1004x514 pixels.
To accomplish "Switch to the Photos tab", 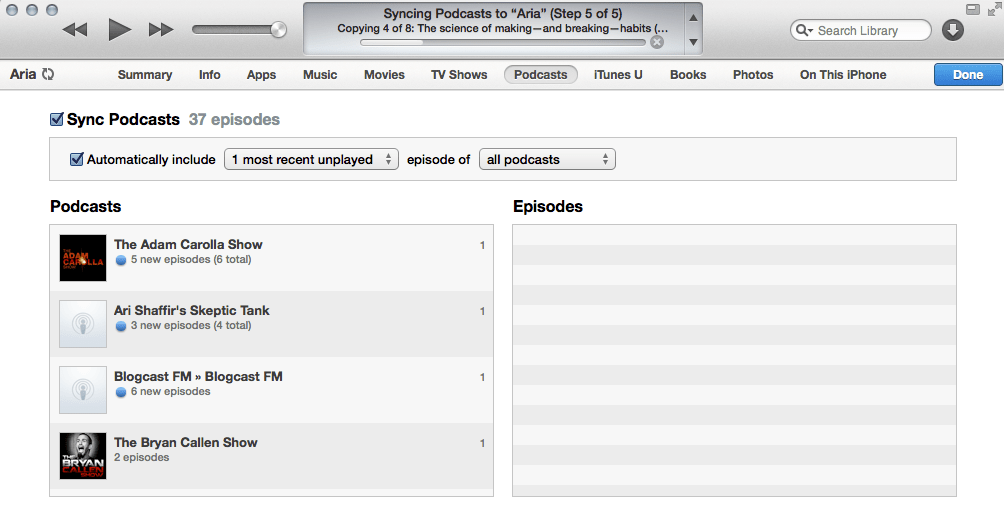I will [753, 75].
